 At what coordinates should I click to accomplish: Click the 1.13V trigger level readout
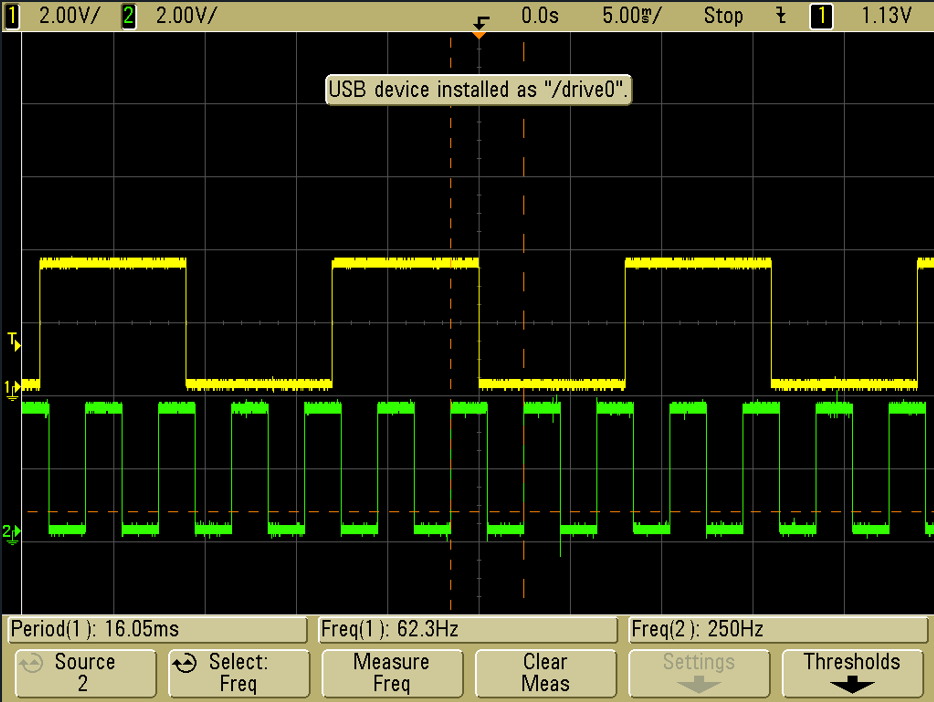(x=886, y=16)
